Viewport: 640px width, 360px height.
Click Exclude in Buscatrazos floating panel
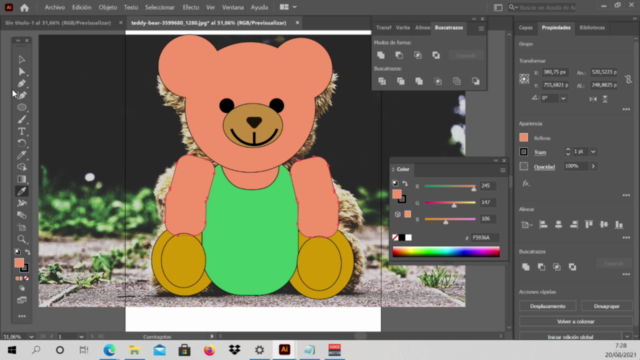pos(436,55)
